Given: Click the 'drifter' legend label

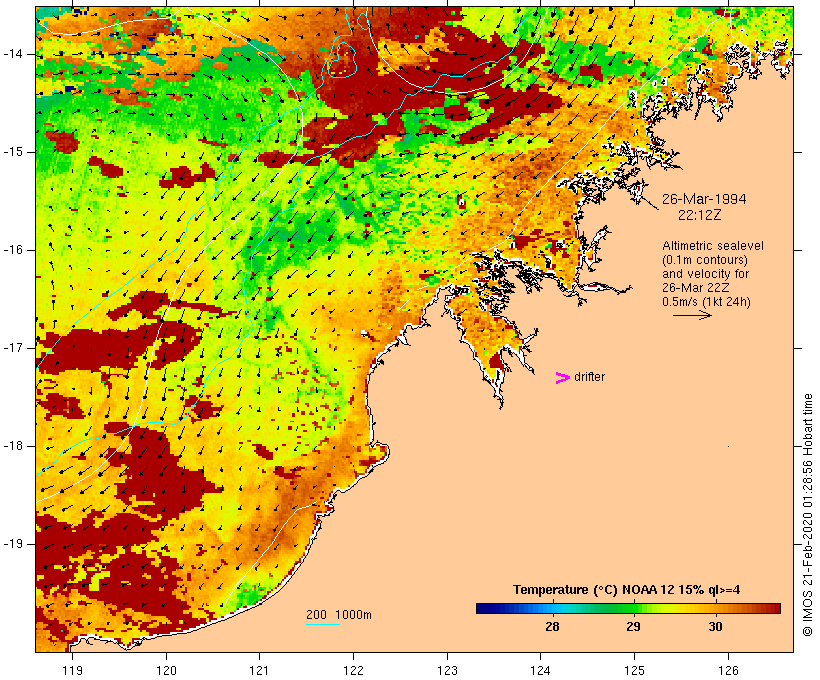Looking at the screenshot, I should (x=589, y=377).
